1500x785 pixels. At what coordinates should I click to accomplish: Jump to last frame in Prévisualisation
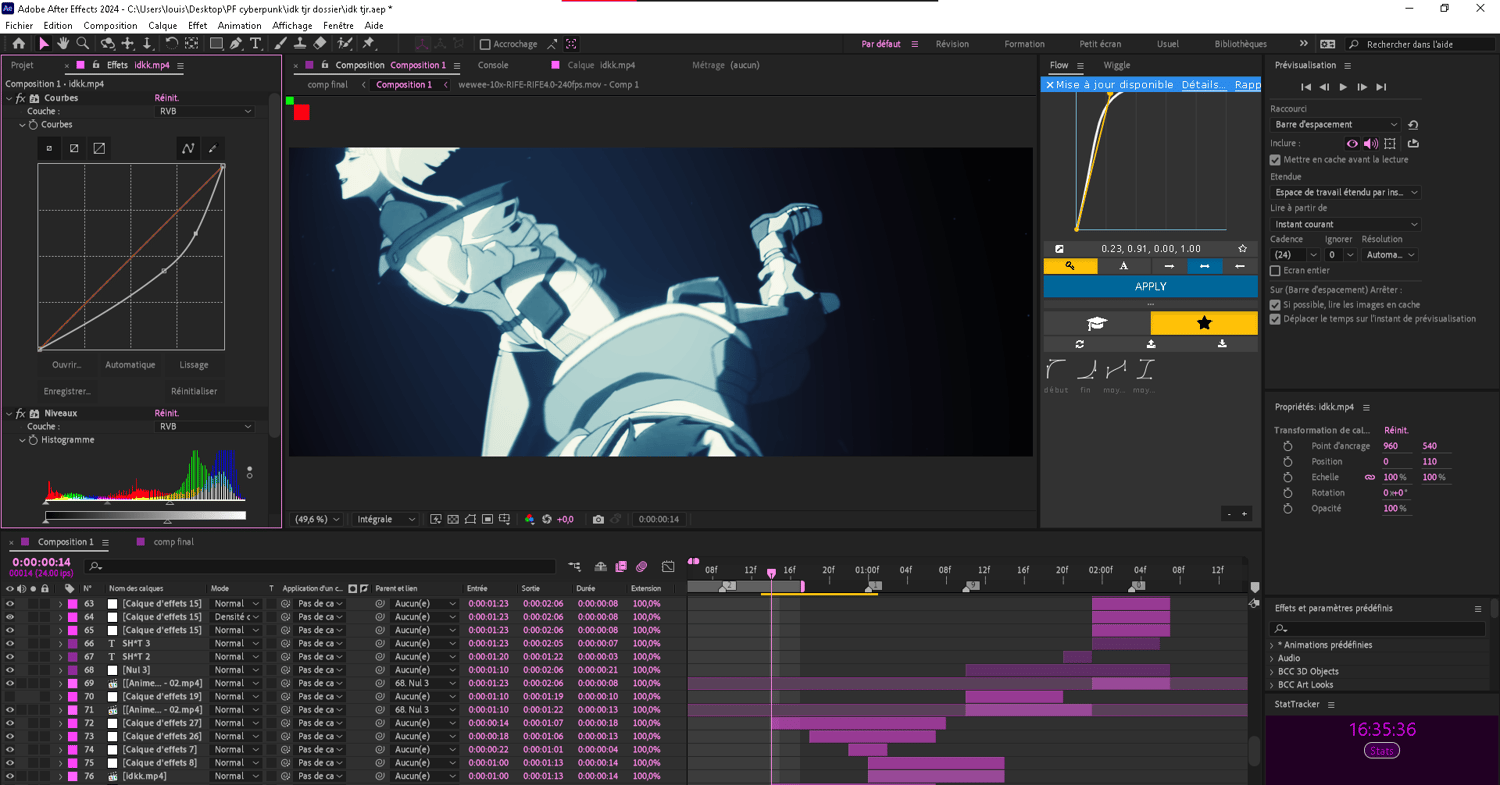[x=1381, y=87]
